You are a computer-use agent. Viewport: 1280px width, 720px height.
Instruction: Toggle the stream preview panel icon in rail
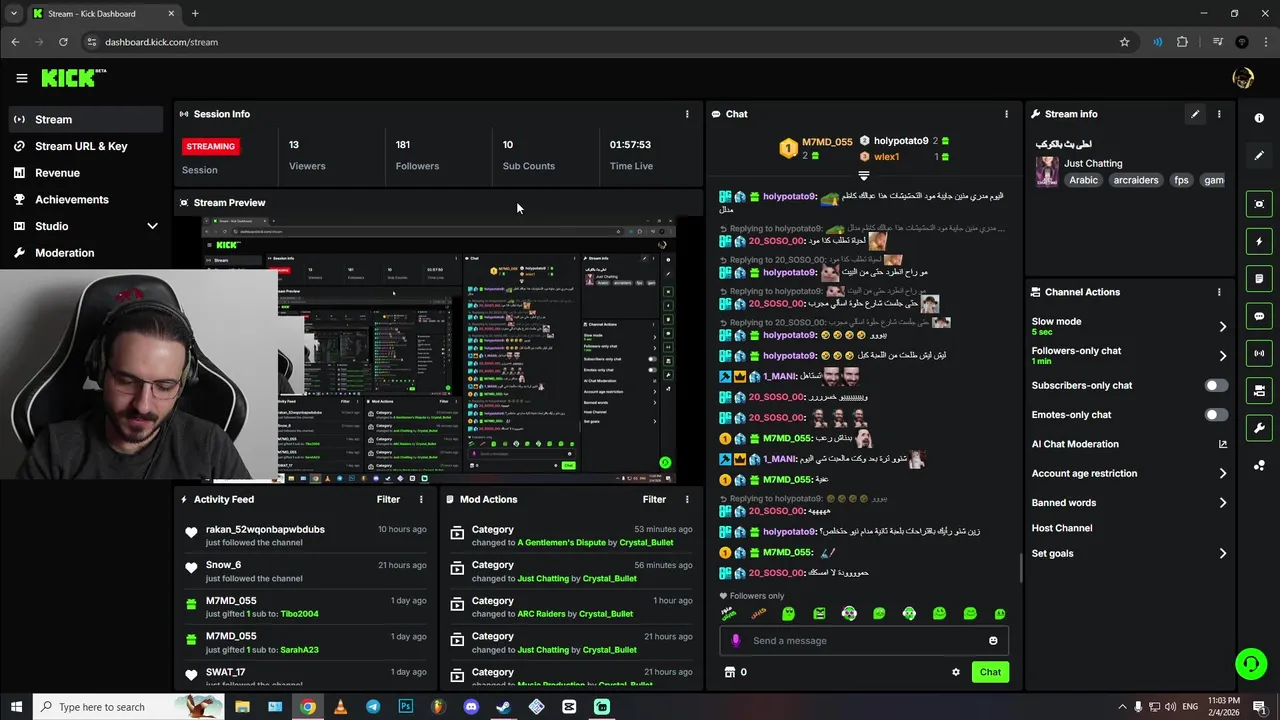tap(1259, 204)
